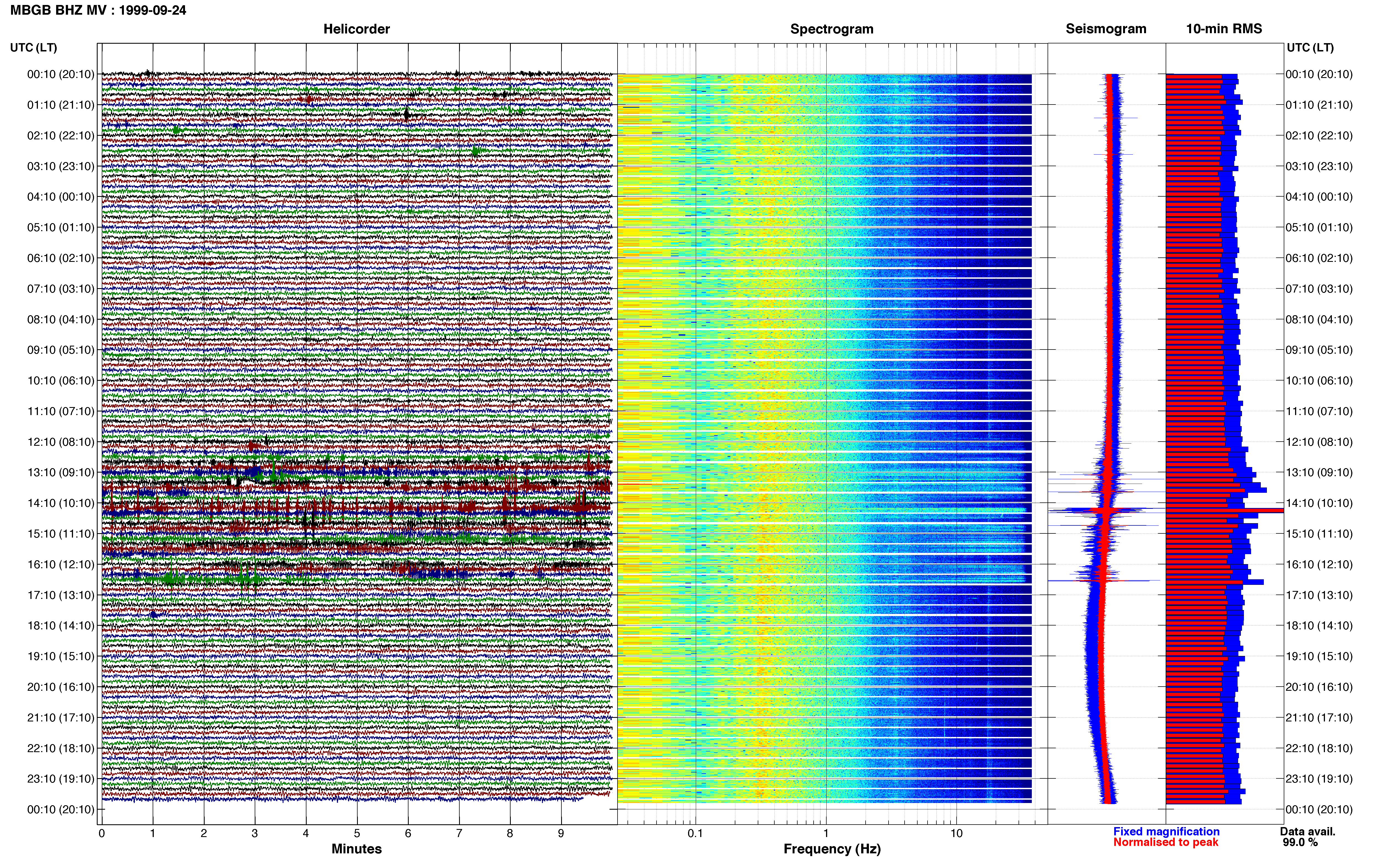Click the Helicorder panel heading
1388x868 pixels.
[356, 29]
